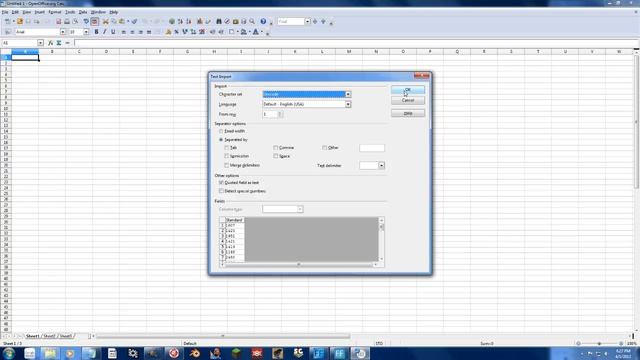640x360 pixels.
Task: Open the Name Box dropdown arrow
Action: point(40,43)
